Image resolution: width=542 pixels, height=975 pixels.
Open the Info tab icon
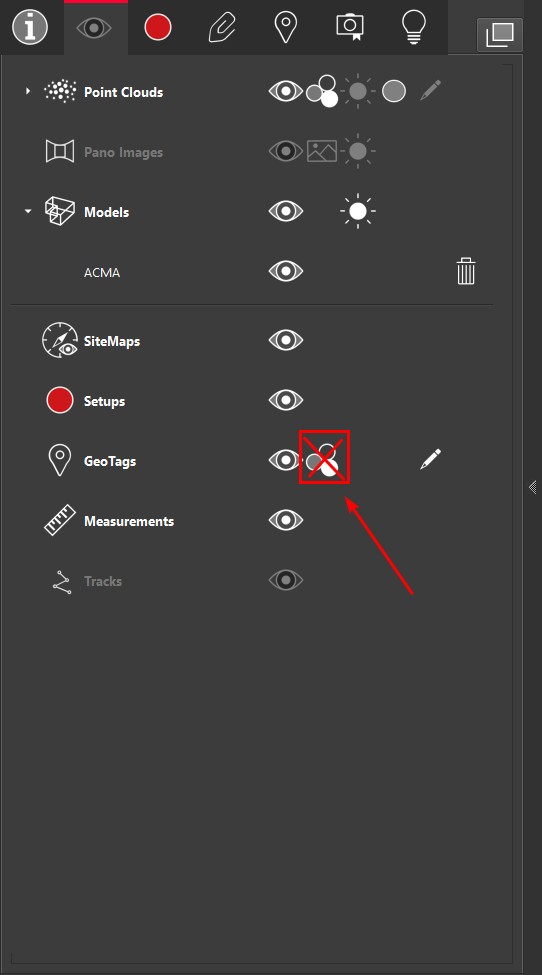pos(30,29)
